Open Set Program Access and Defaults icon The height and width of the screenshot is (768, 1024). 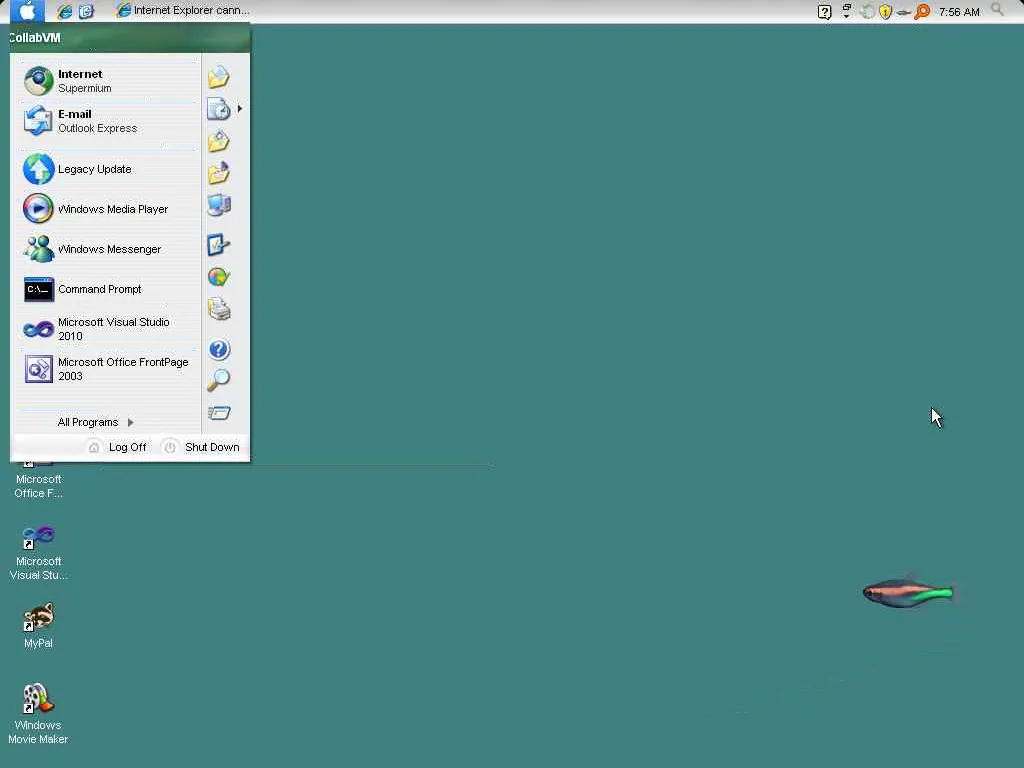click(x=219, y=277)
